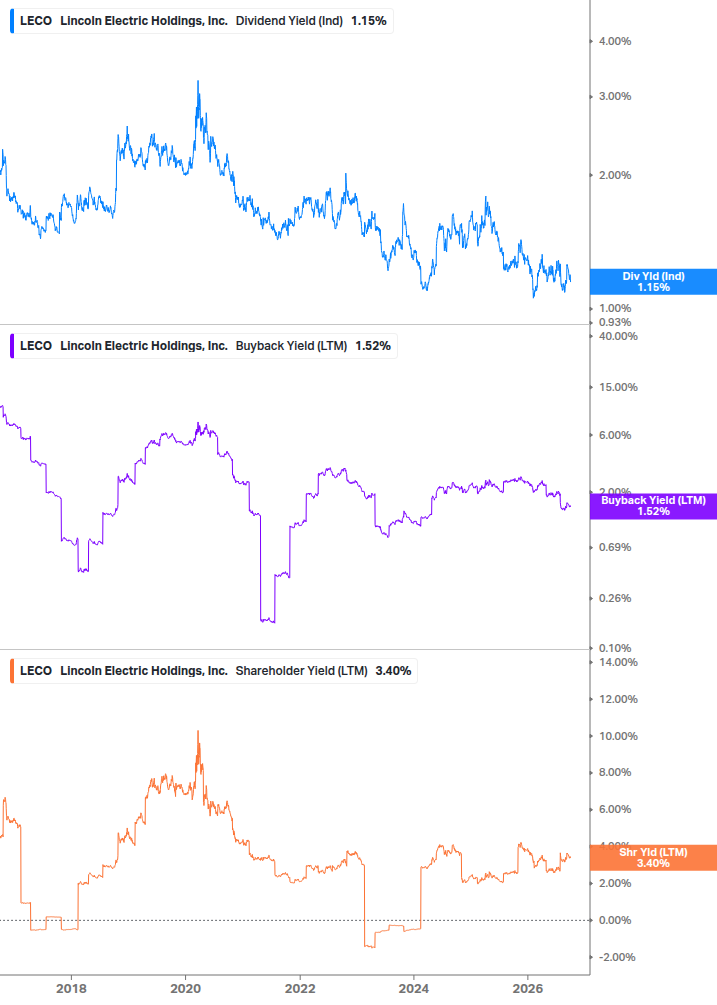Click the 10.00% tick on shareholder yield axis

pyautogui.click(x=618, y=736)
